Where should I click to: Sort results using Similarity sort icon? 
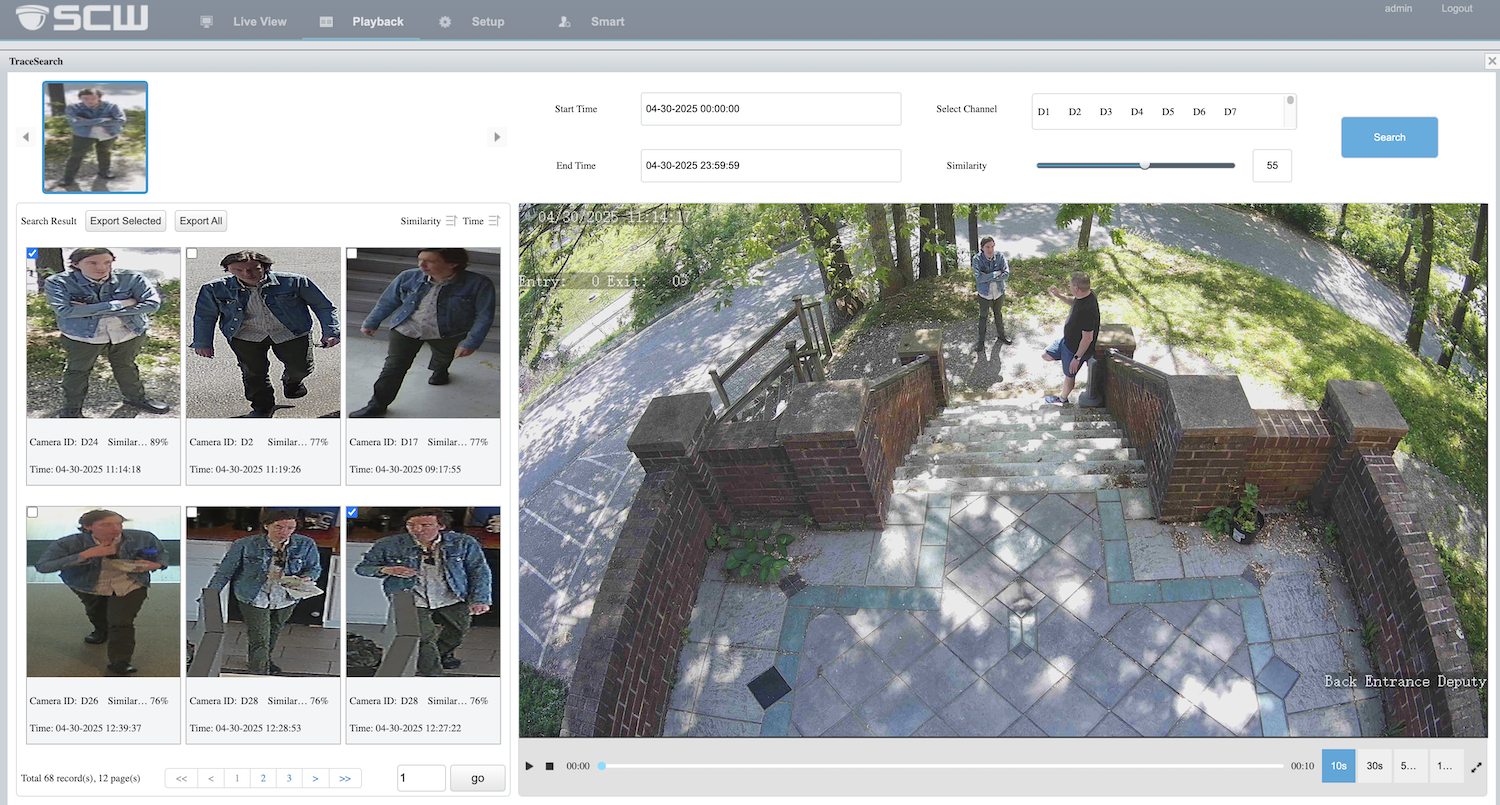451,221
